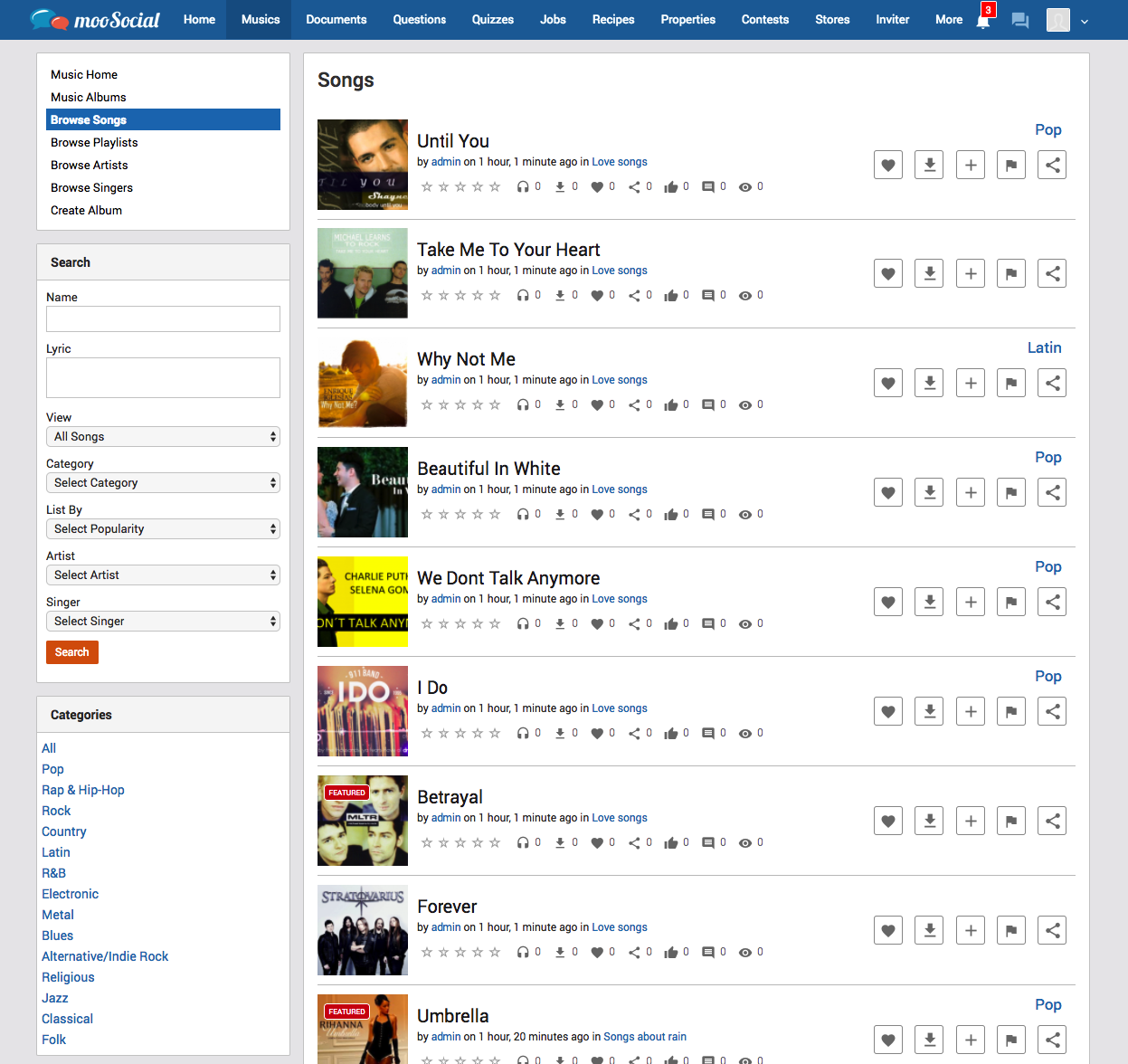
Task: Share the song Beautiful In White
Action: 1052,492
